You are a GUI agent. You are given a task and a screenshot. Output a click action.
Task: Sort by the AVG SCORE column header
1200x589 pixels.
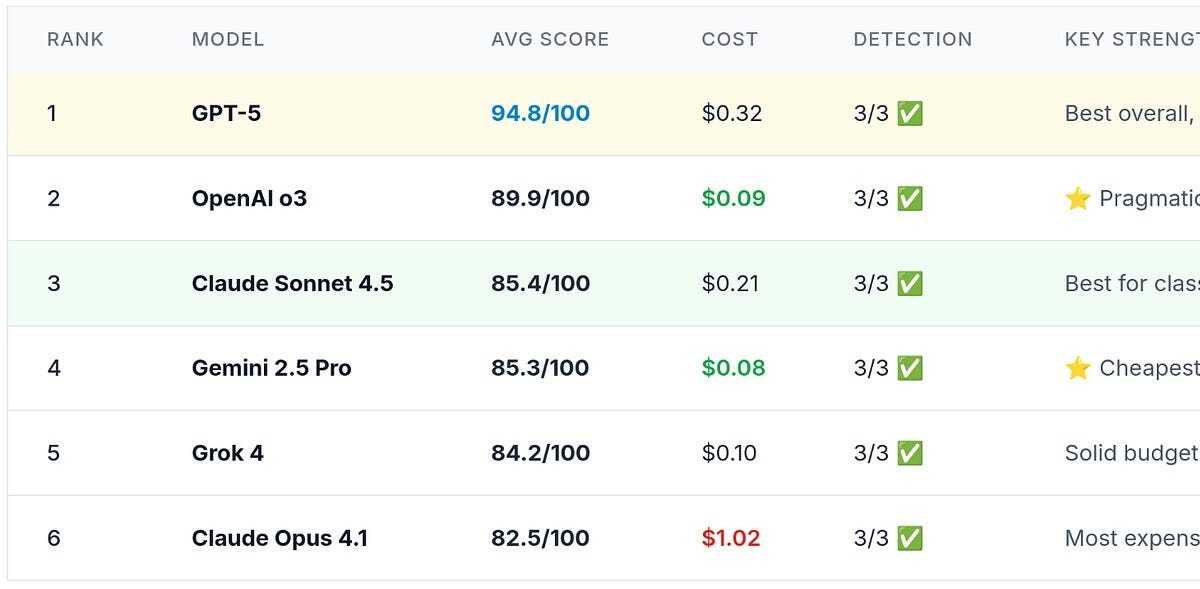pyautogui.click(x=550, y=40)
